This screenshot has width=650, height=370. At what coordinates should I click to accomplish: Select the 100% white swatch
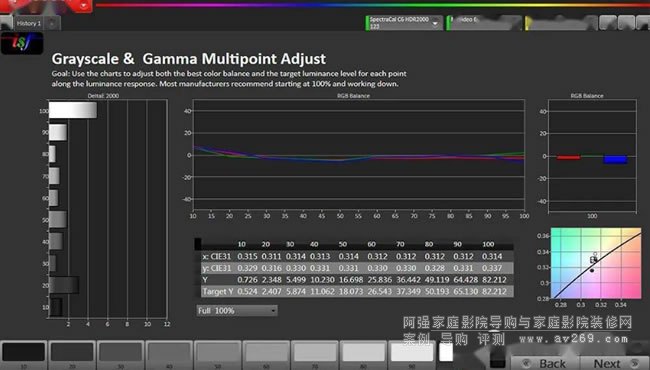pos(446,353)
